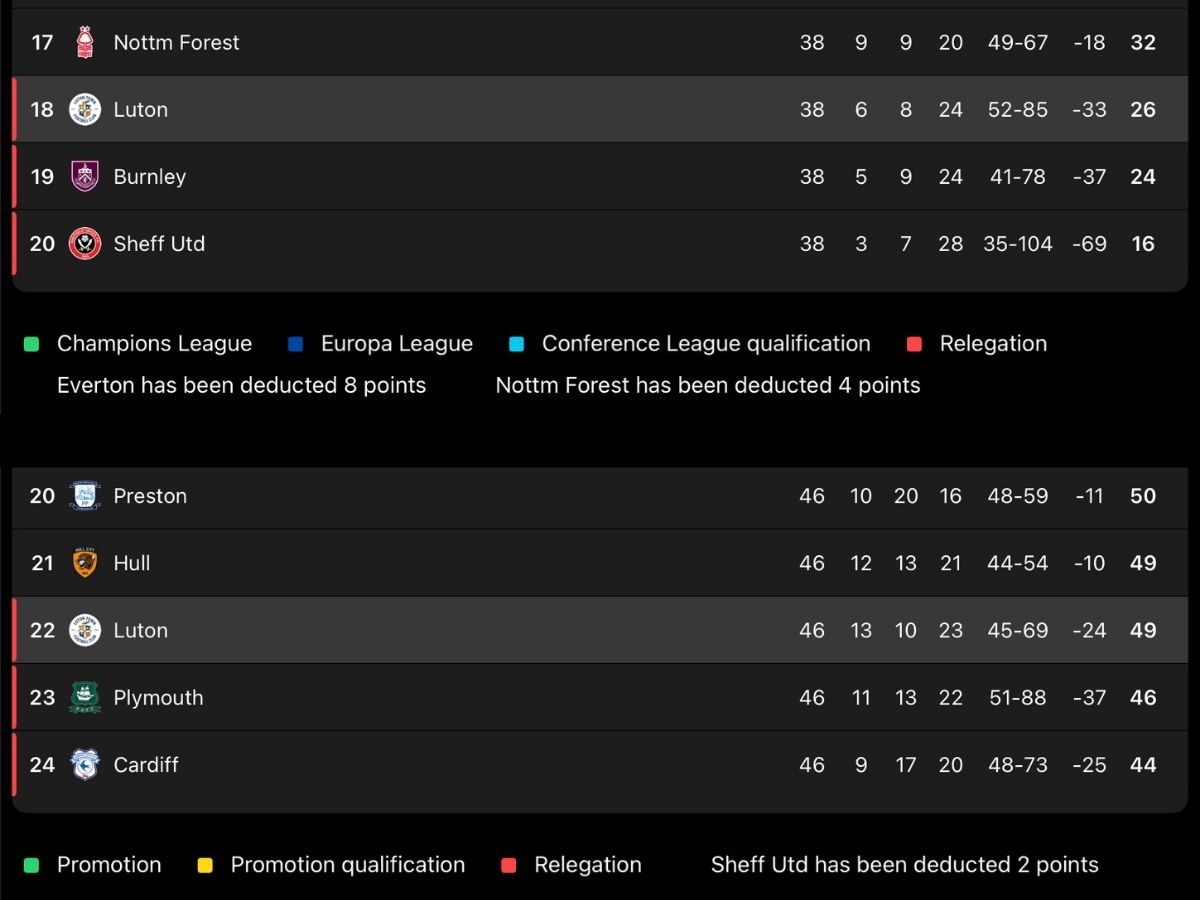This screenshot has width=1200, height=900.
Task: Click the Nottm Forest club crest
Action: (x=85, y=42)
